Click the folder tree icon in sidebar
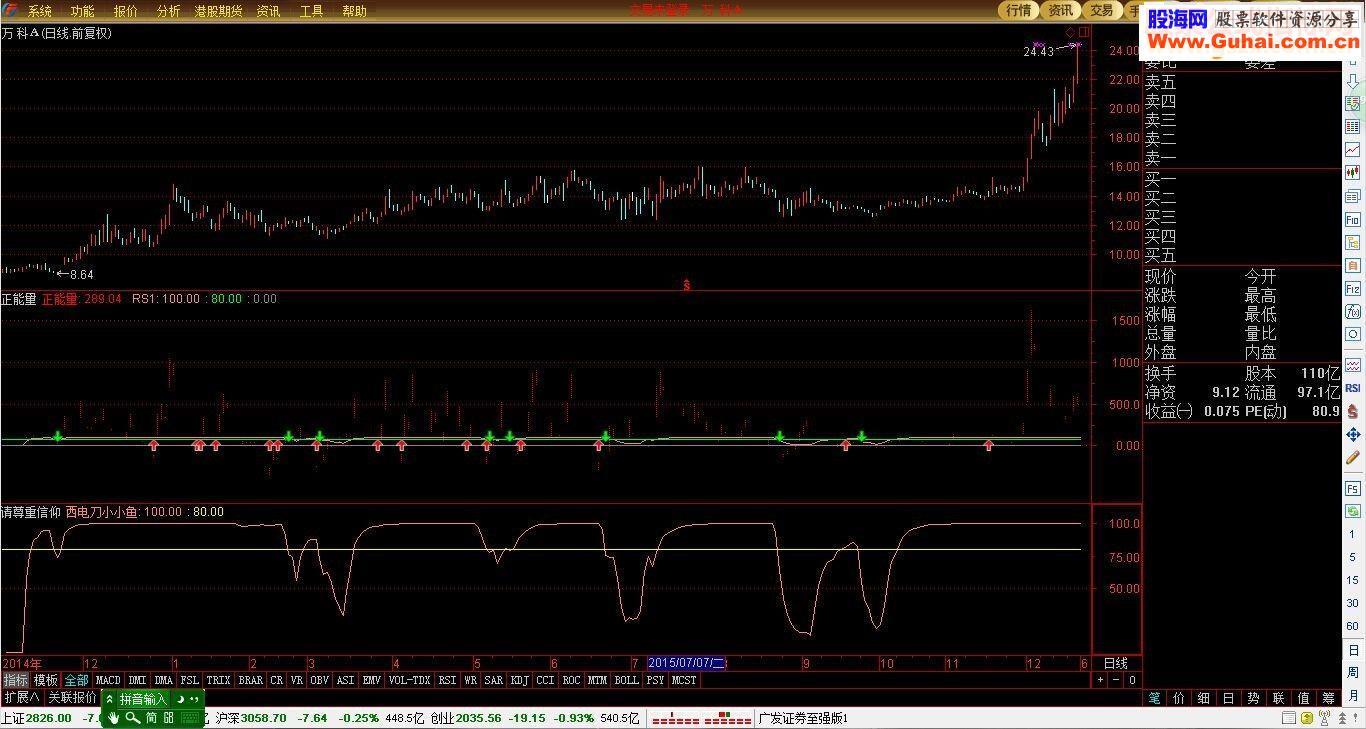Viewport: 1366px width, 729px height. tap(1352, 242)
